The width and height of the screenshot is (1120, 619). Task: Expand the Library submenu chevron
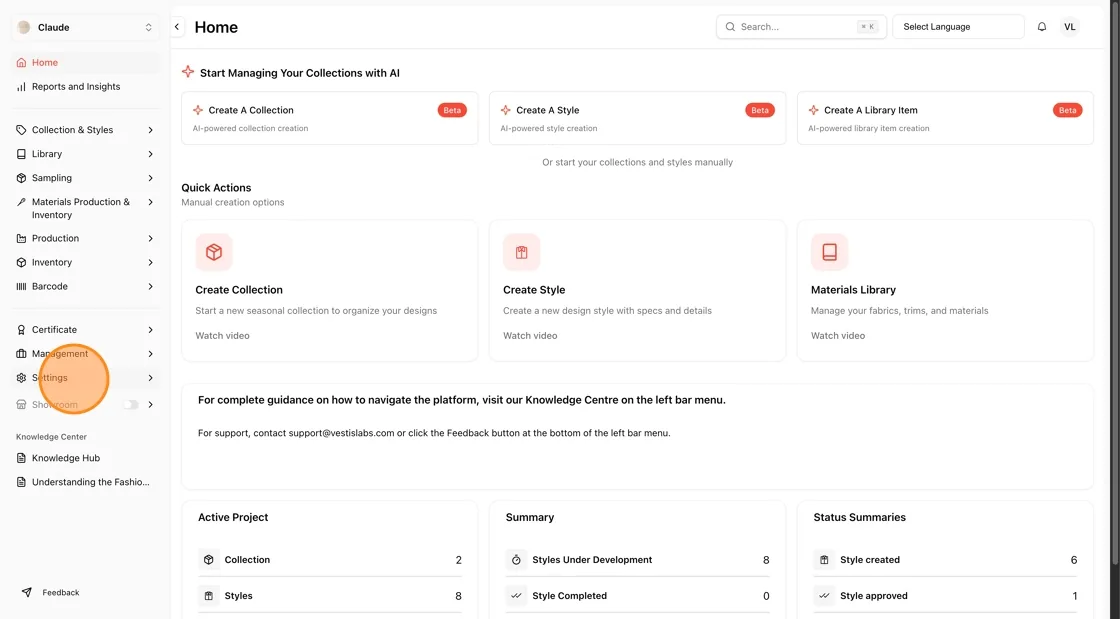(x=151, y=154)
